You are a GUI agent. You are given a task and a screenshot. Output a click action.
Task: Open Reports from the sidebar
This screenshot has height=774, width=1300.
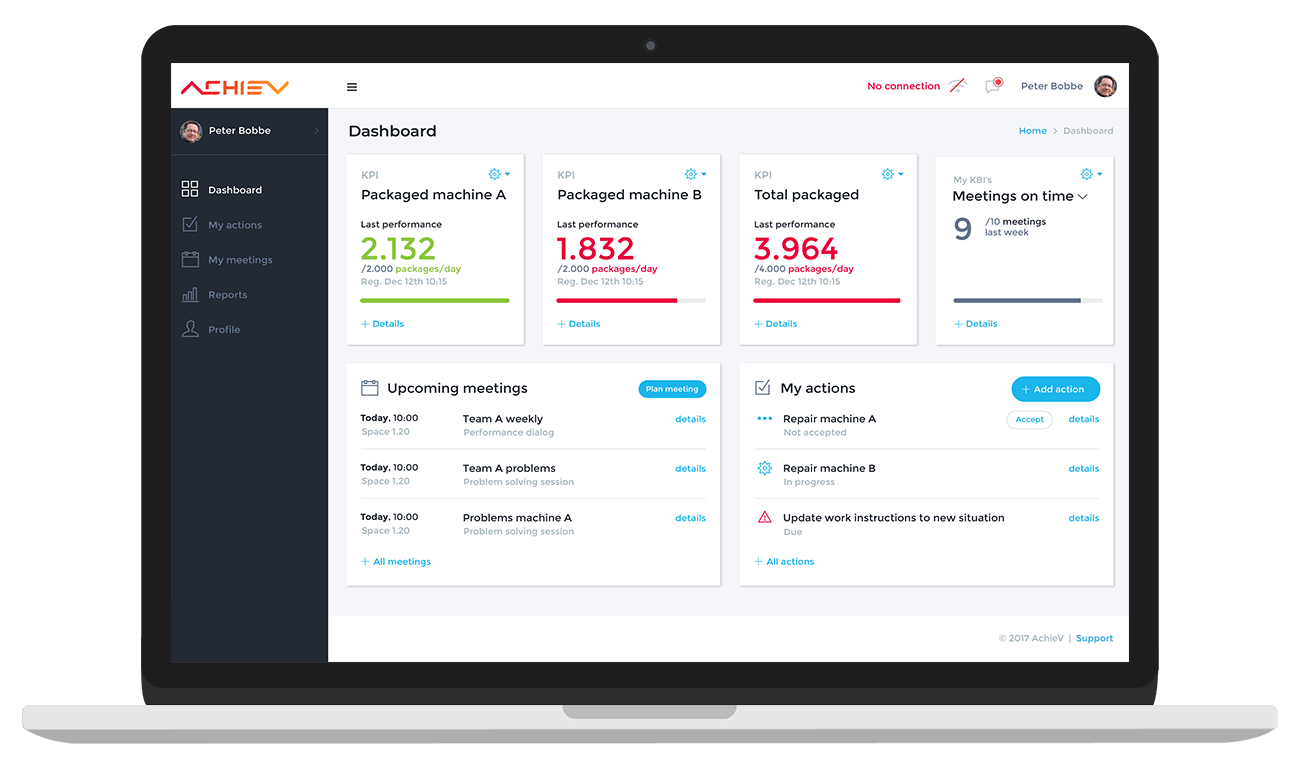click(227, 295)
